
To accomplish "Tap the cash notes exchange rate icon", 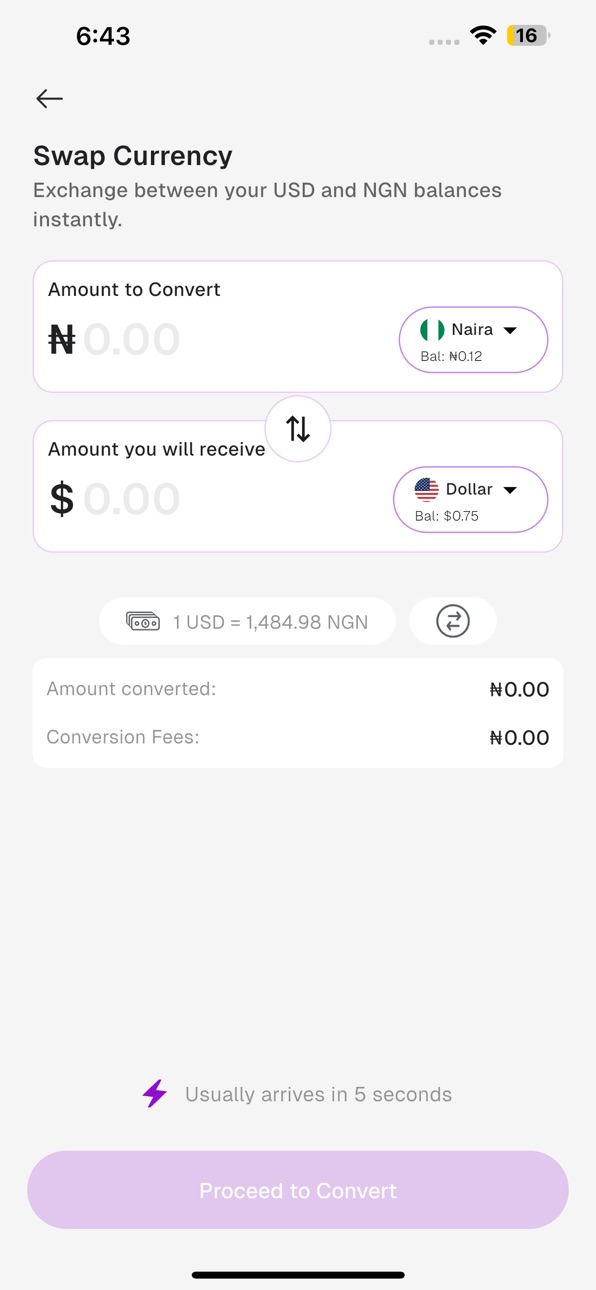I will click(143, 621).
